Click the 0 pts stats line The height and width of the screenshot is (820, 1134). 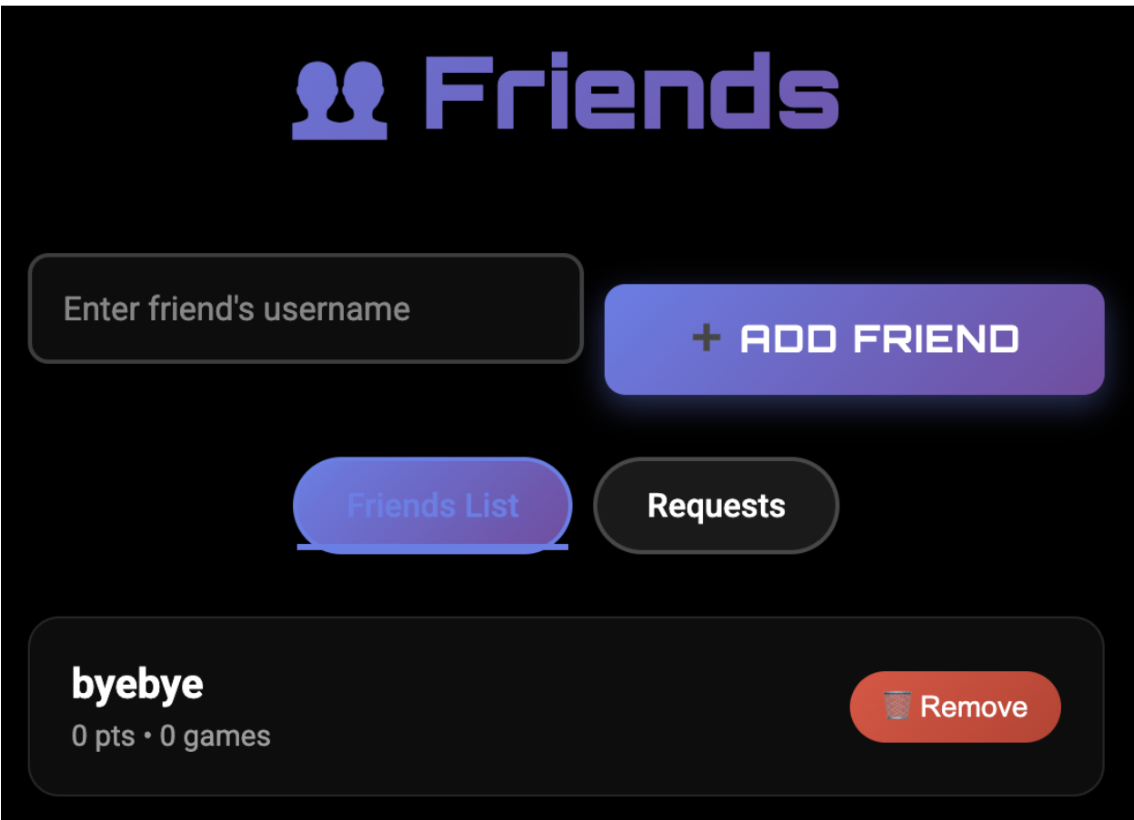click(171, 736)
